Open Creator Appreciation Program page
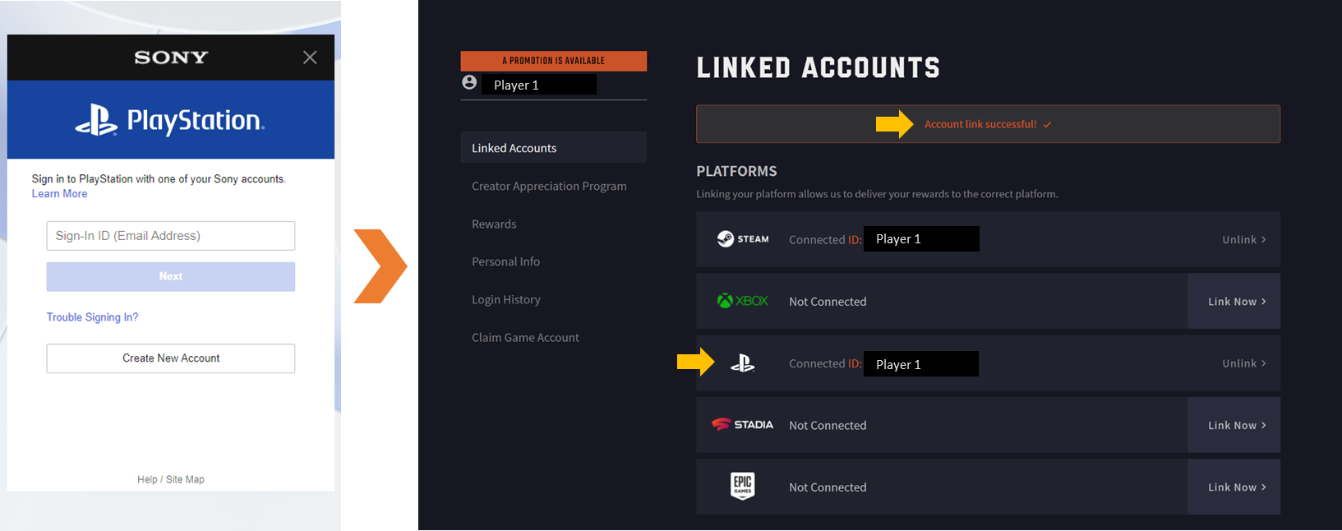The width and height of the screenshot is (1342, 531). (x=549, y=186)
